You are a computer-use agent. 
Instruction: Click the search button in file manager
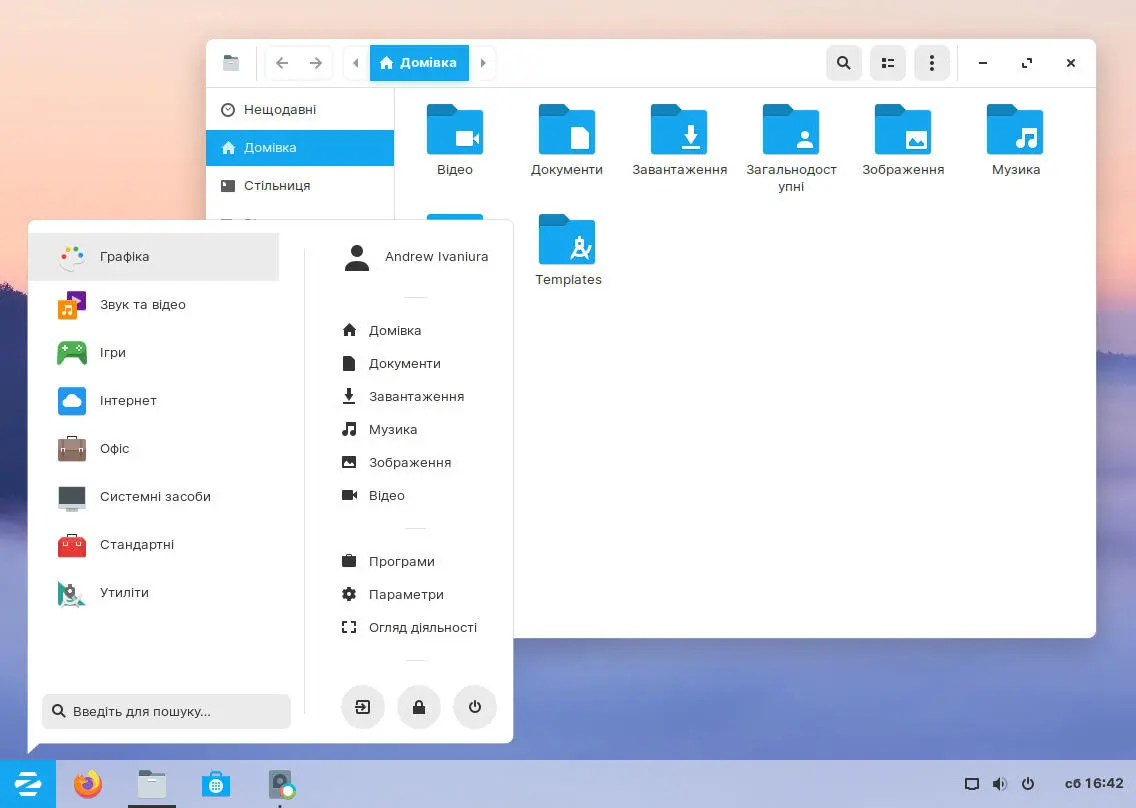[x=843, y=63]
